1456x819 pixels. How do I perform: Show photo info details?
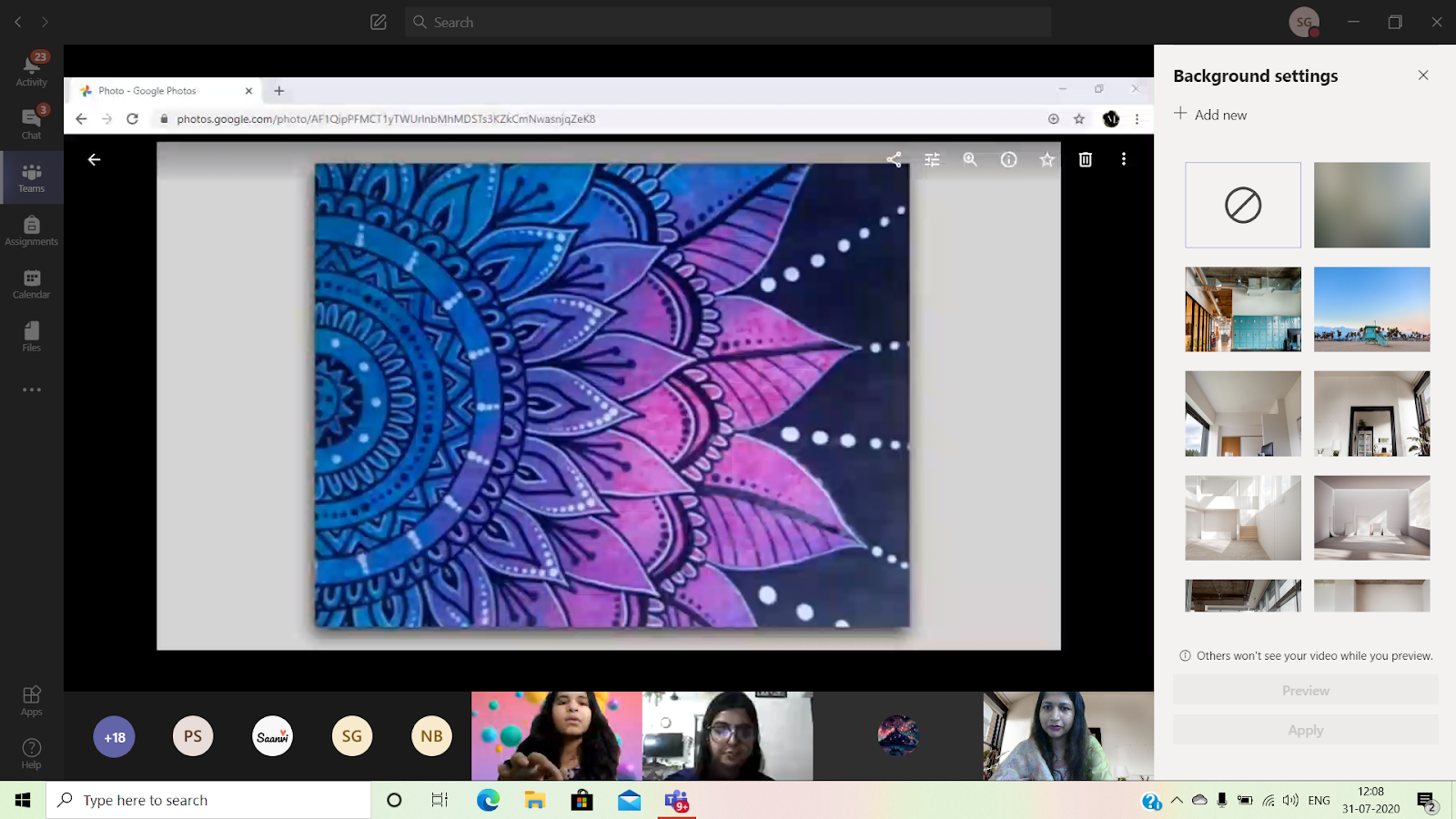pos(1008,159)
